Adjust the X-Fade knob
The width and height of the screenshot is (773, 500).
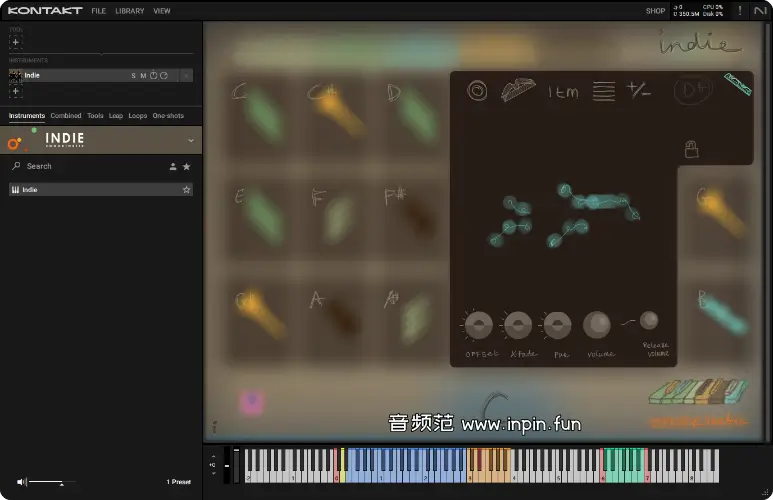coord(518,325)
